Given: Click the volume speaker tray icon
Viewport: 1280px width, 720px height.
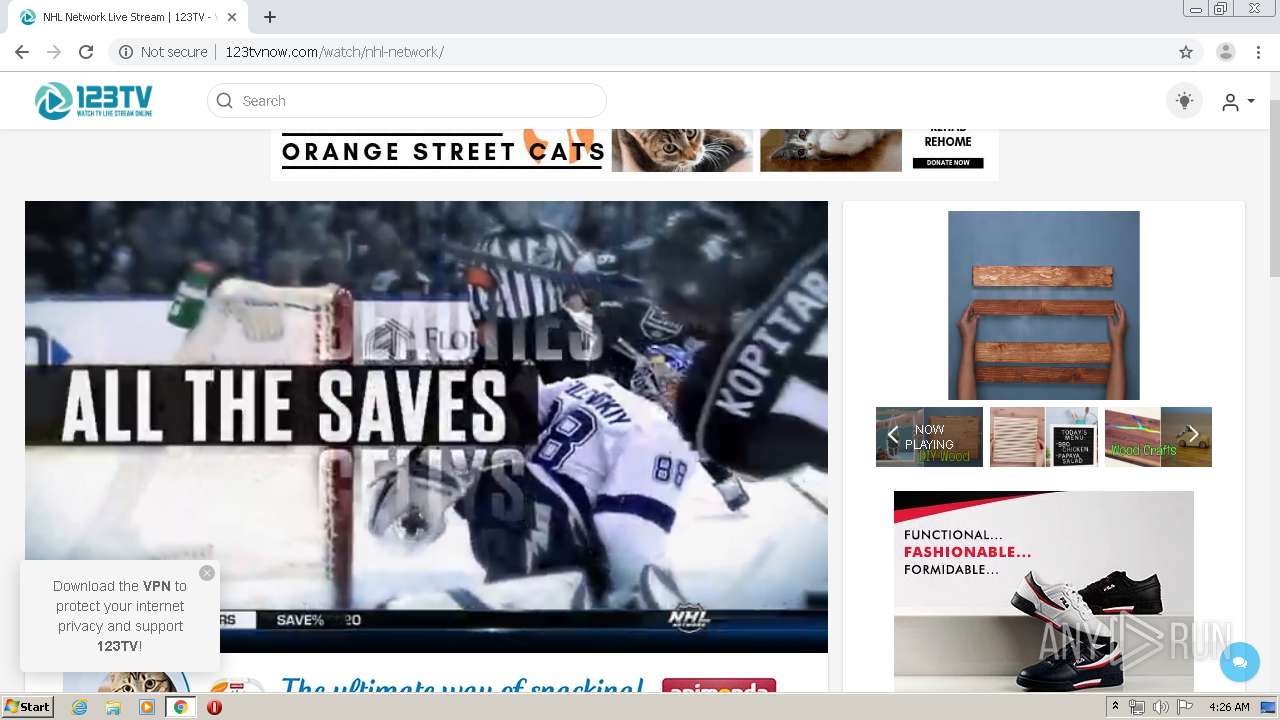Looking at the screenshot, I should click(1161, 707).
